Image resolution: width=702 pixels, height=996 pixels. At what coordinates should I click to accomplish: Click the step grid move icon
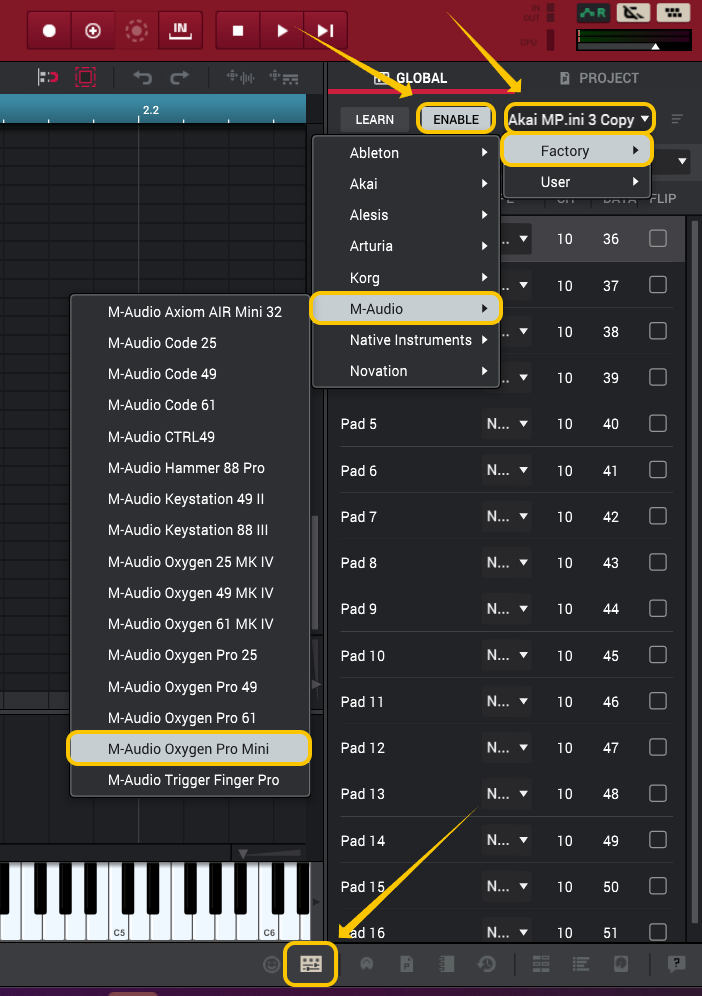click(283, 77)
